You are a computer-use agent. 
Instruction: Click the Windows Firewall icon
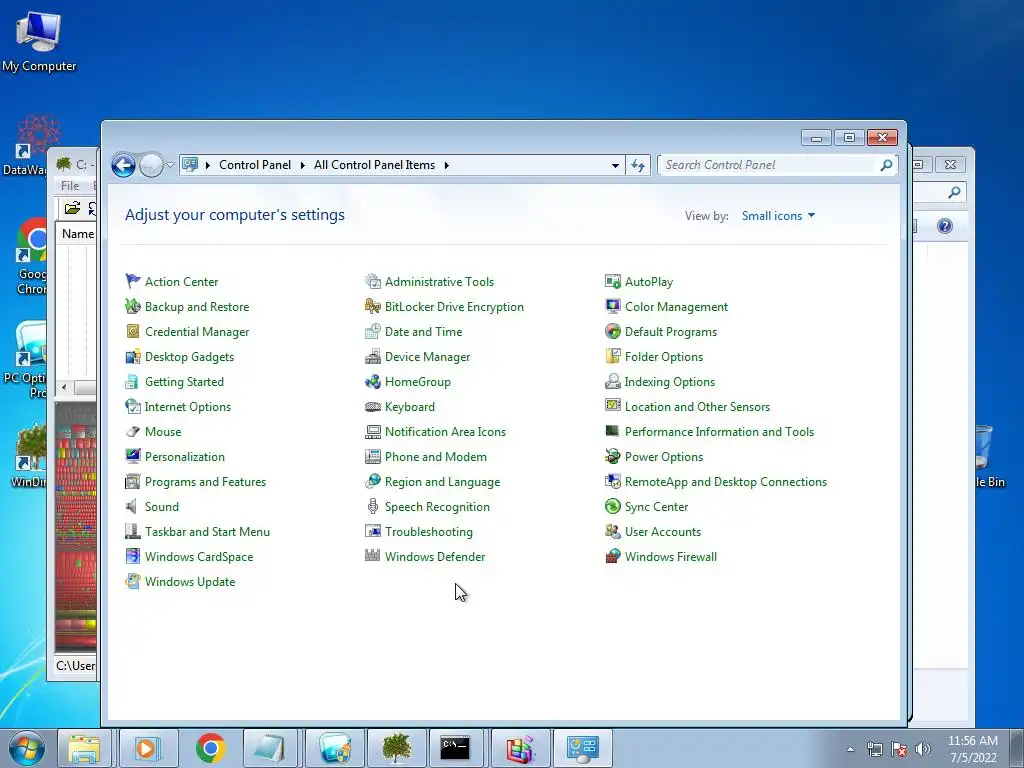(x=613, y=556)
